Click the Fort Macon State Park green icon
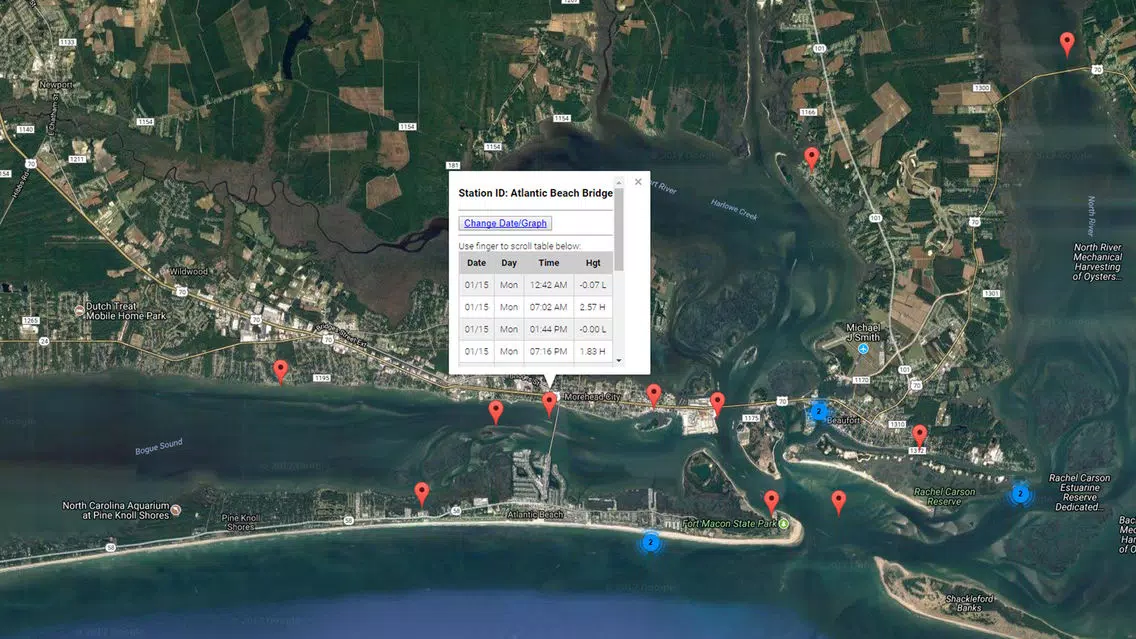 pos(784,523)
